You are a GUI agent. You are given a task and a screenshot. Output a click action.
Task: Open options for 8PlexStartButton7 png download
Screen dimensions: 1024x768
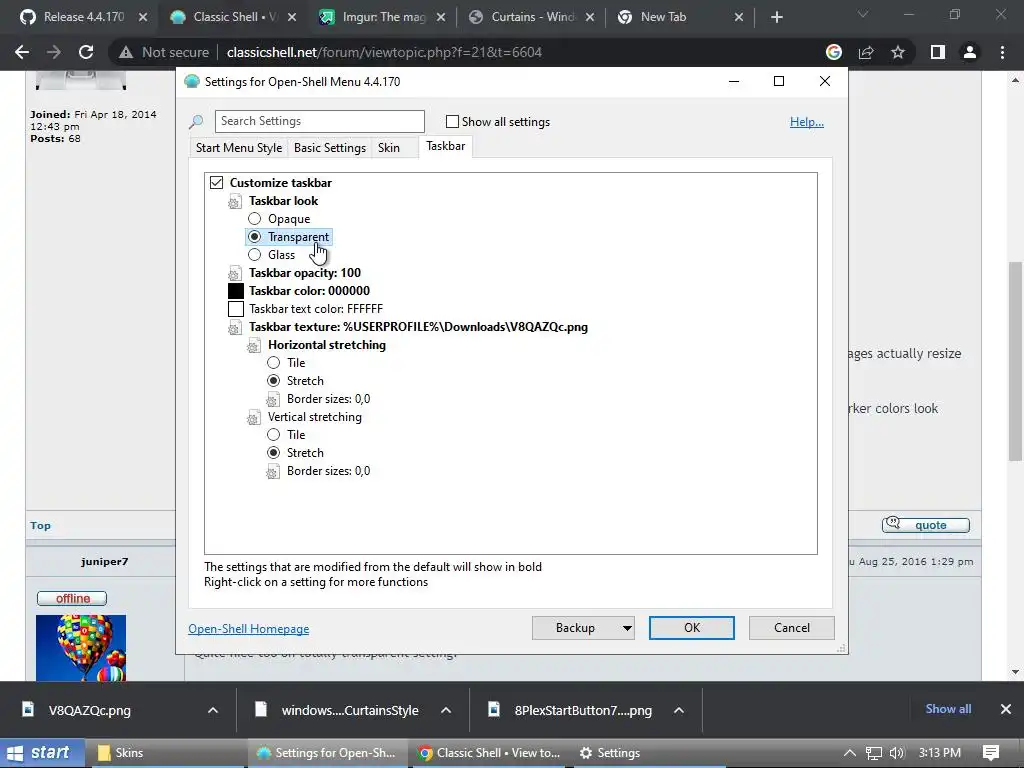click(x=679, y=710)
